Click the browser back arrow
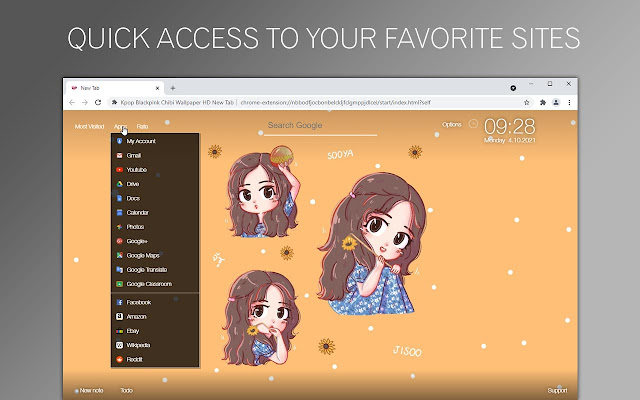Screen dimensions: 640x400 (x=72, y=102)
